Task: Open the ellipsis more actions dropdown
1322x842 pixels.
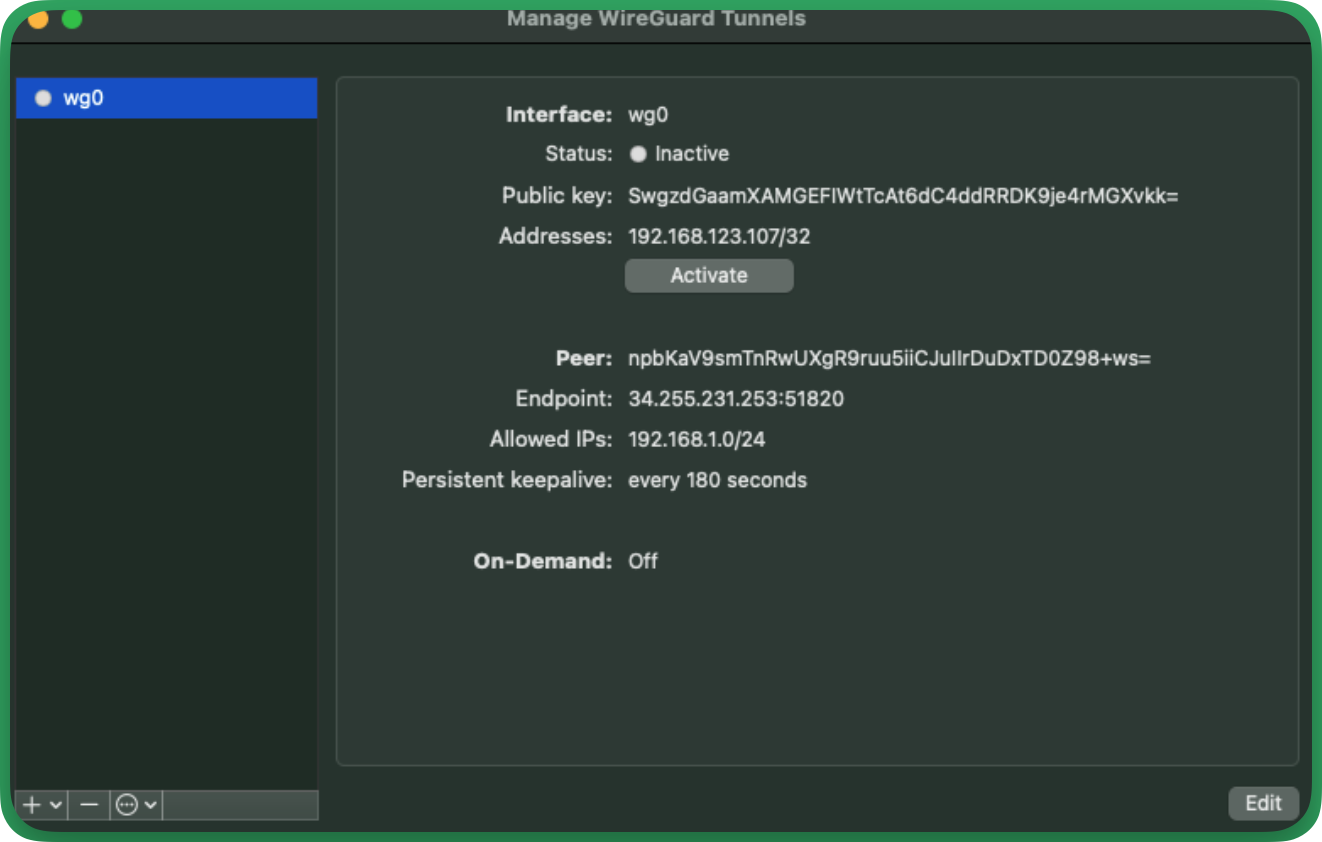Action: (136, 805)
